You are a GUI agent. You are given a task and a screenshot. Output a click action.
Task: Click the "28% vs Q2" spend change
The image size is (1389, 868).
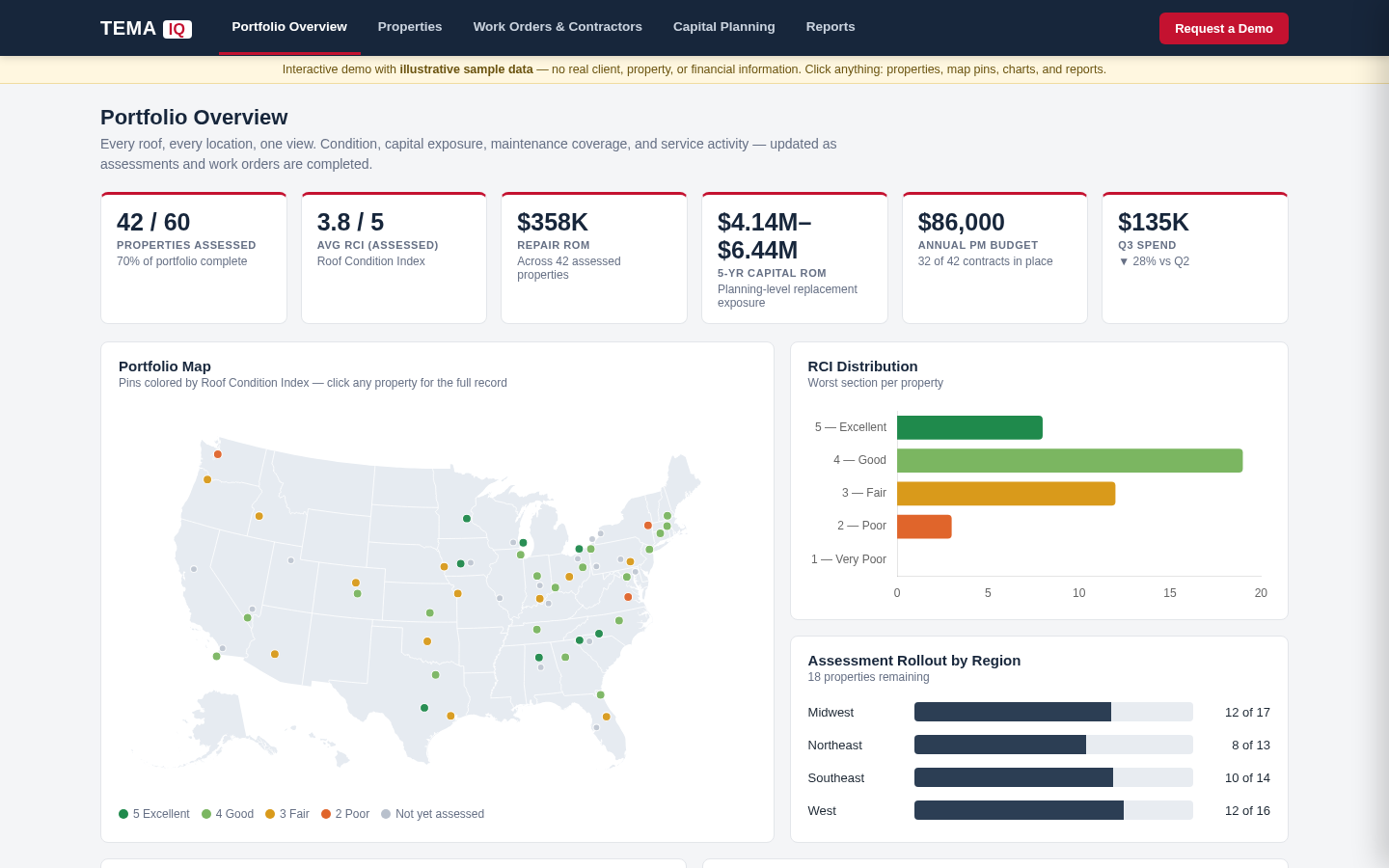click(1154, 261)
